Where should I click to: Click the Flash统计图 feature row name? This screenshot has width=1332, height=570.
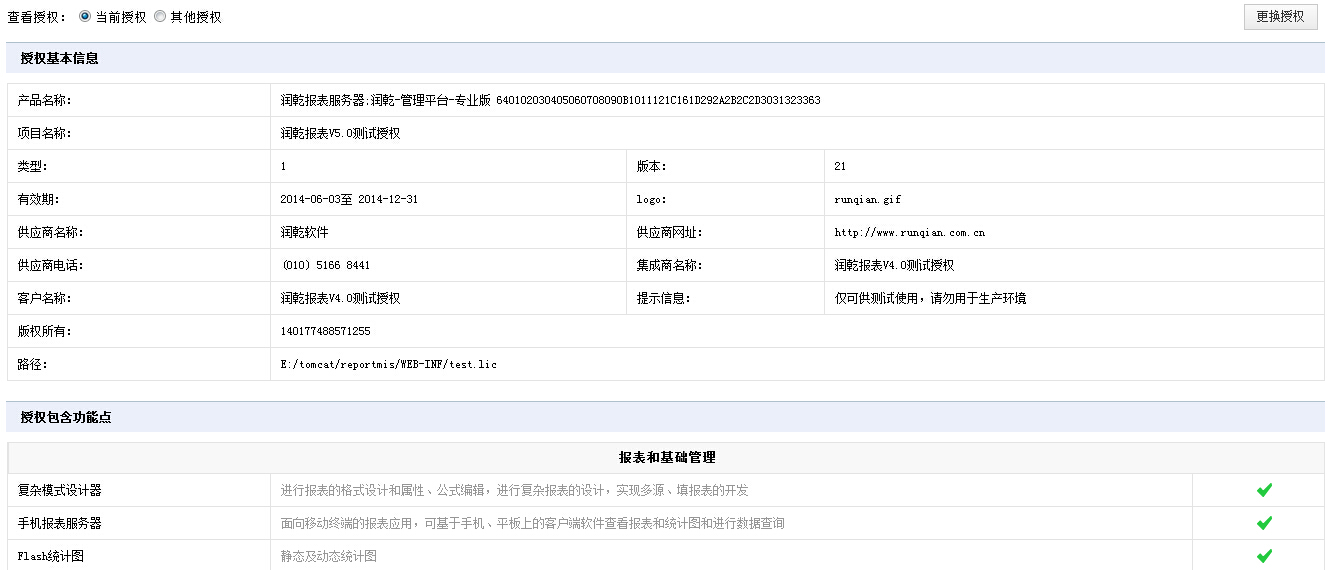coord(51,556)
